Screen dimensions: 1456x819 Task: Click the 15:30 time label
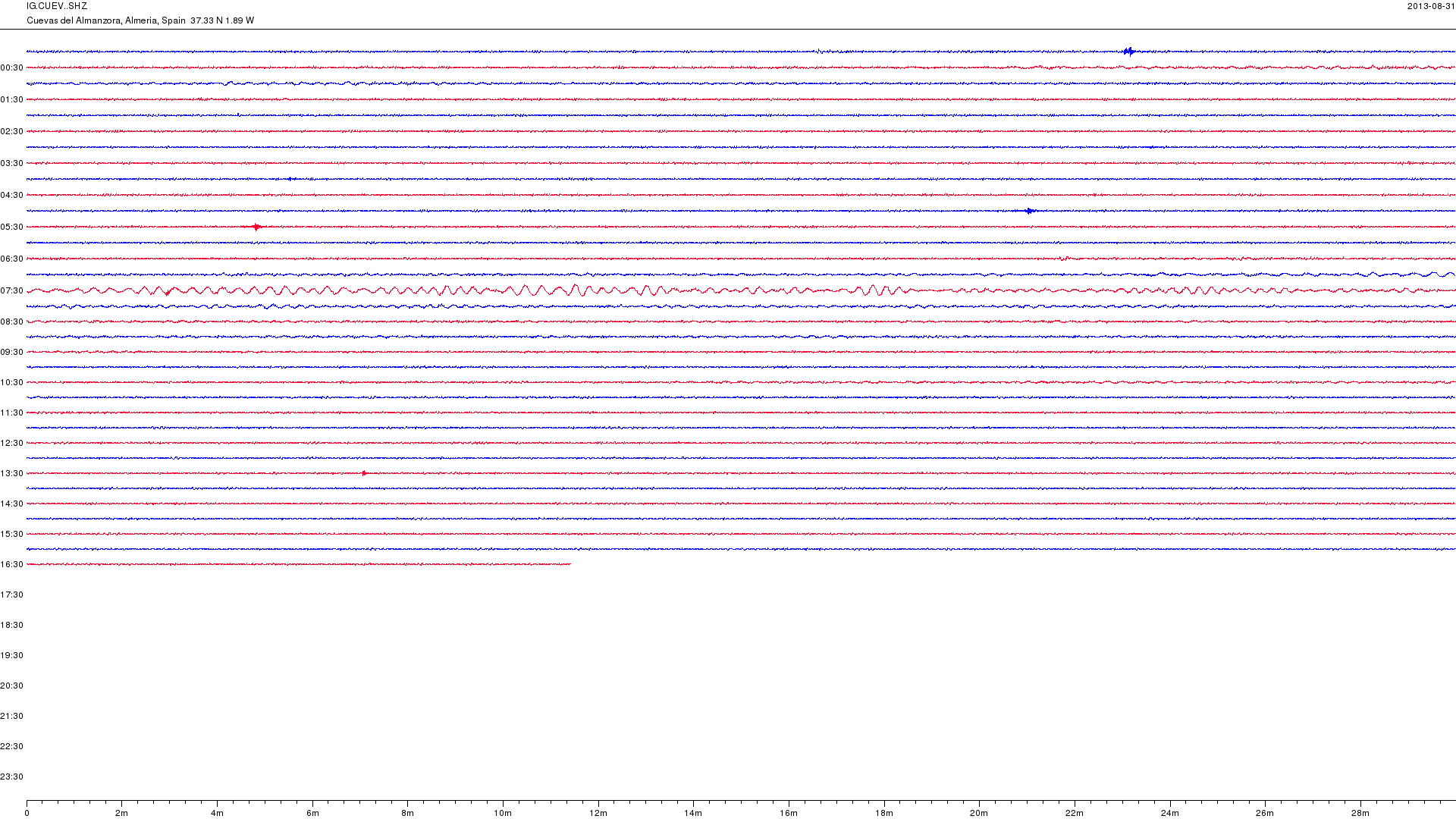click(12, 535)
